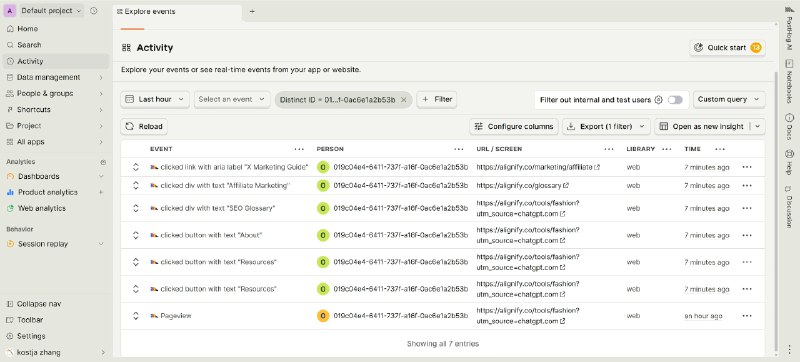Click person avatar in Pageview row
Viewport: 800px width, 362px height.
coord(323,316)
